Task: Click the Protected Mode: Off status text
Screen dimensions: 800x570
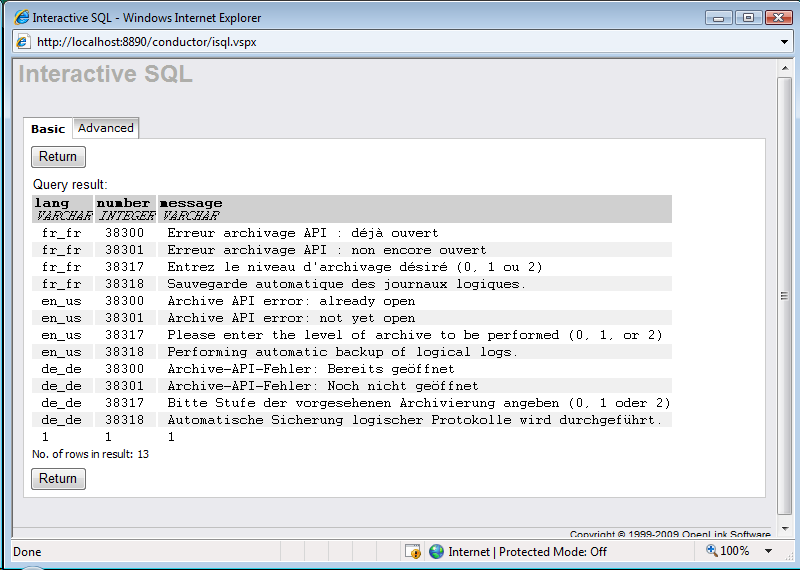Action: [553, 551]
